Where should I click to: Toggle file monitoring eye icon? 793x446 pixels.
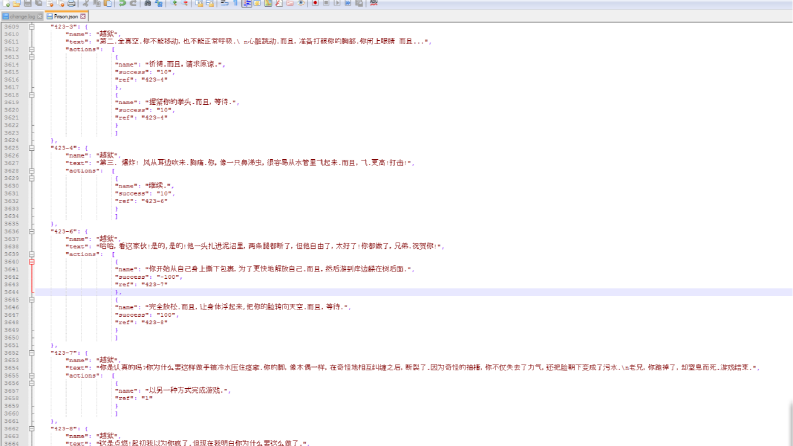point(301,3)
